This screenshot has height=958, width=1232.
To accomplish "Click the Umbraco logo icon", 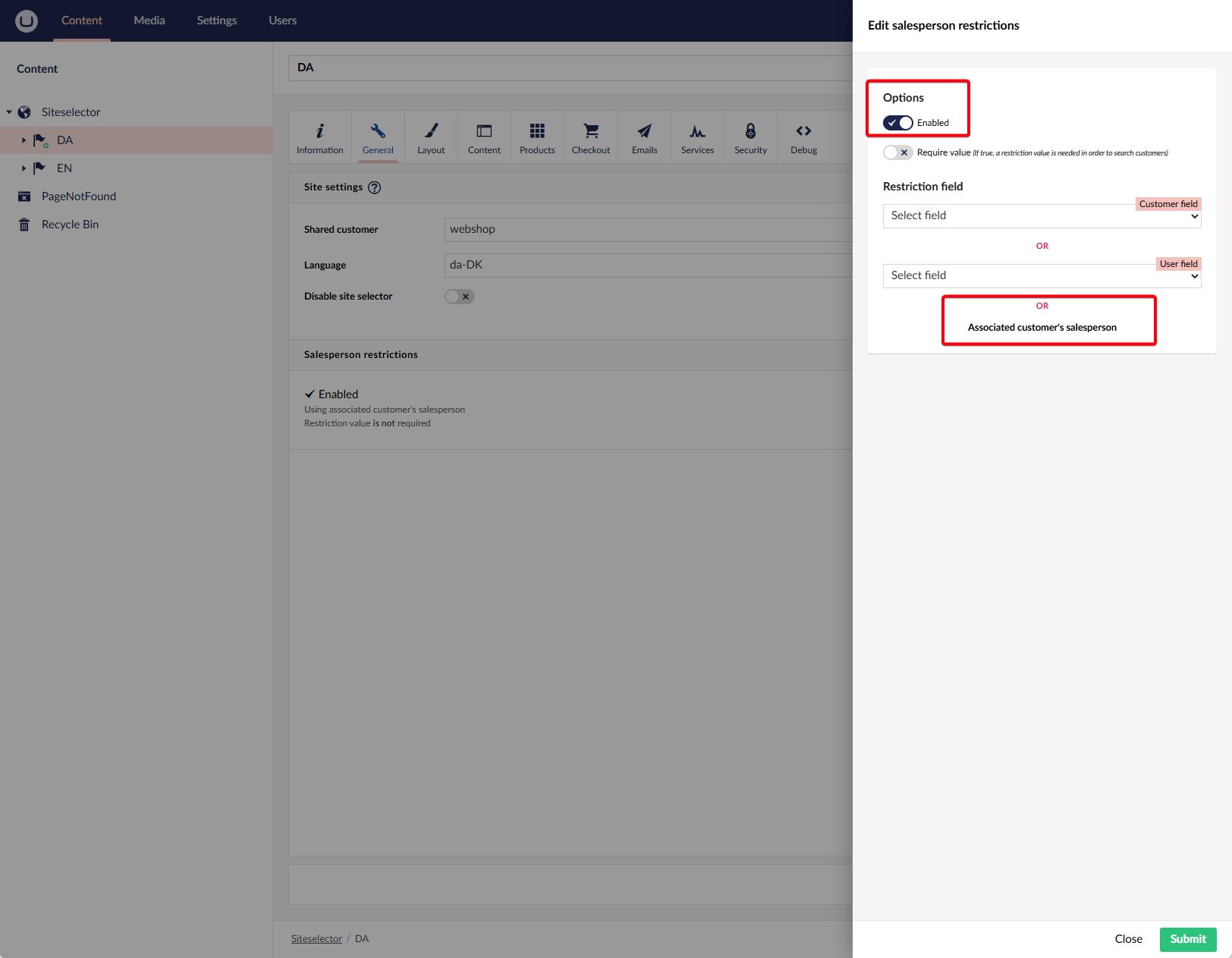I will tap(27, 20).
